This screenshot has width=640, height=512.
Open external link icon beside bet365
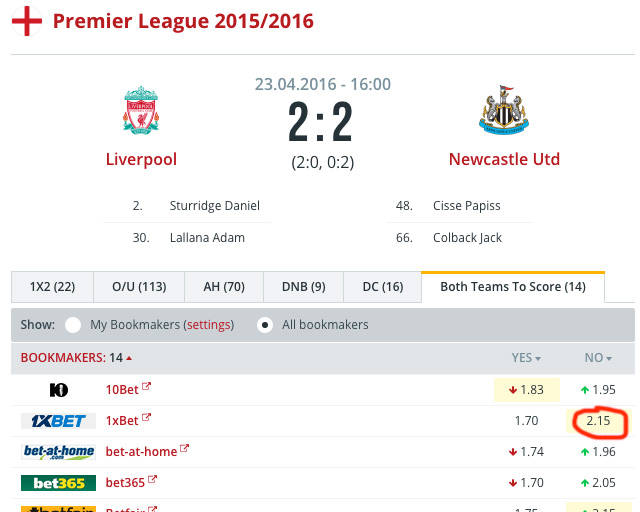tap(152, 479)
